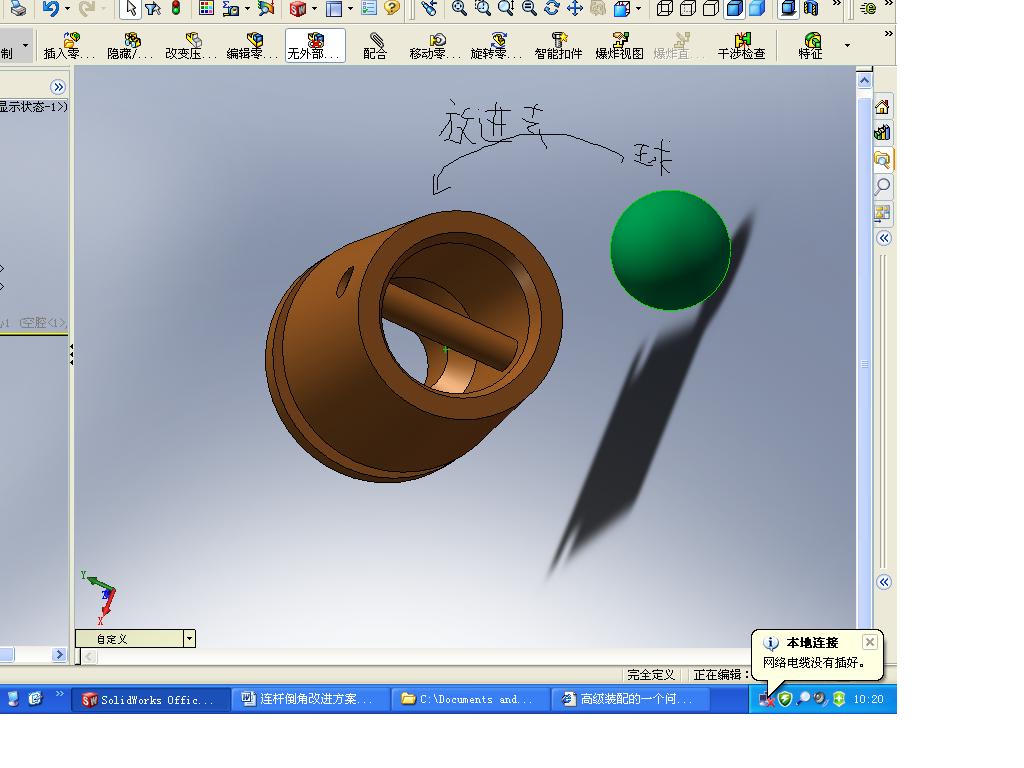
Task: Enable Shaded With Edges display
Action: [x=735, y=8]
